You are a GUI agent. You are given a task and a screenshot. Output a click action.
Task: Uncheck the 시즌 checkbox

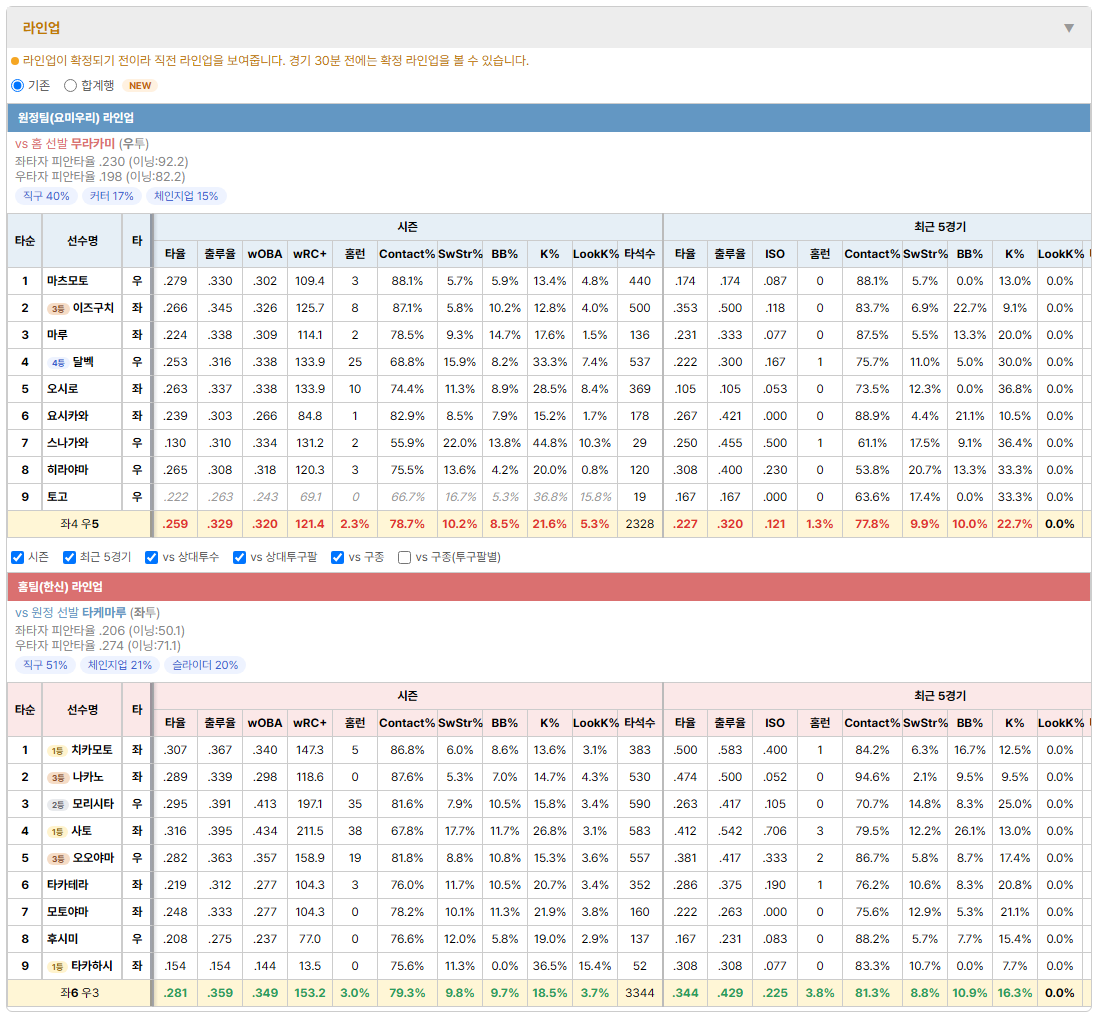18,557
